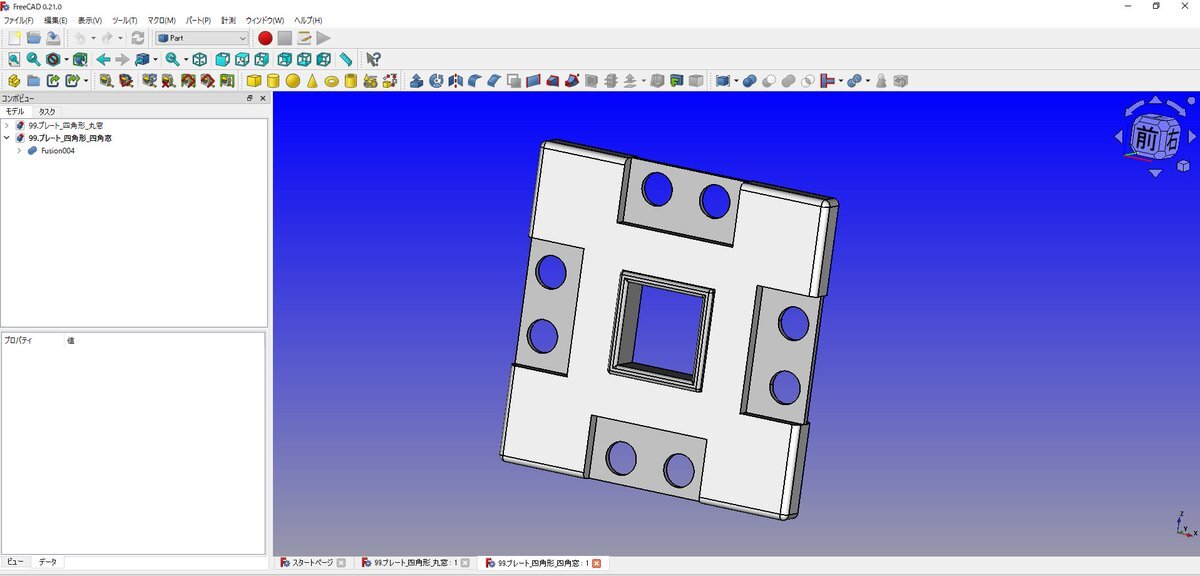Click the Extrude tool icon
1200x576 pixels.
417,81
